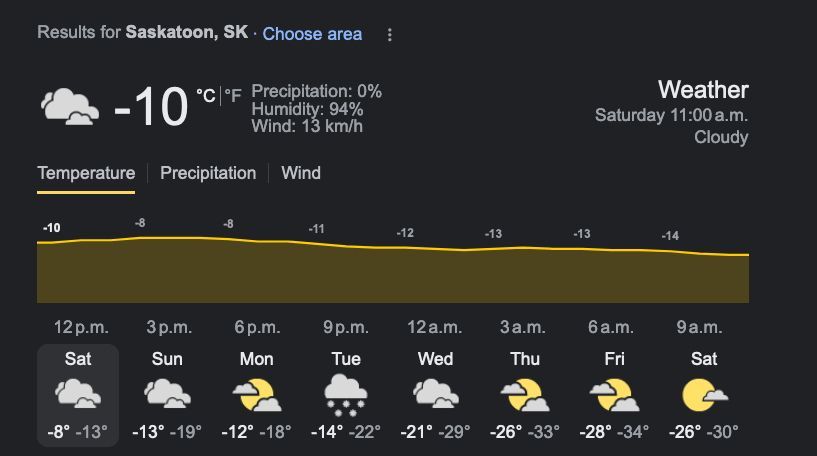The width and height of the screenshot is (817, 456).
Task: Select Monday's partly sunny icon
Action: 256,396
